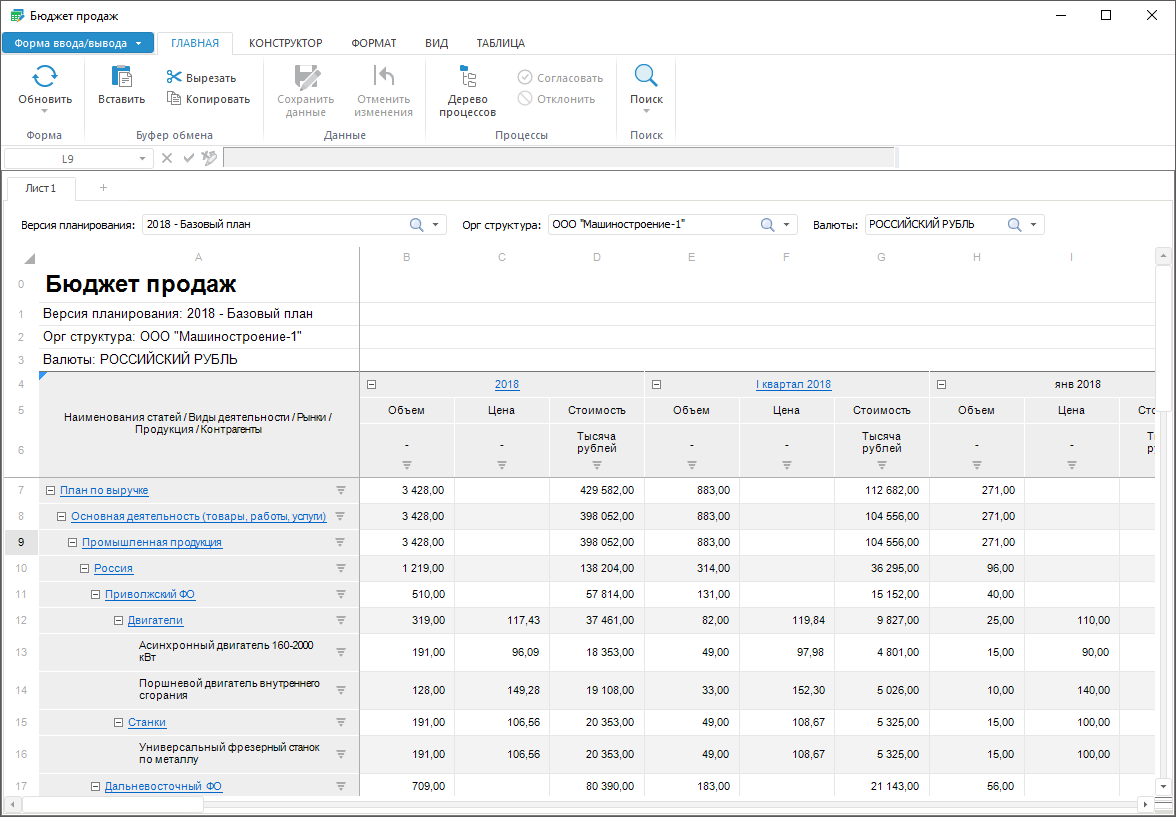Click search icon in Орг структура field
This screenshot has height=817, width=1176.
coord(767,225)
